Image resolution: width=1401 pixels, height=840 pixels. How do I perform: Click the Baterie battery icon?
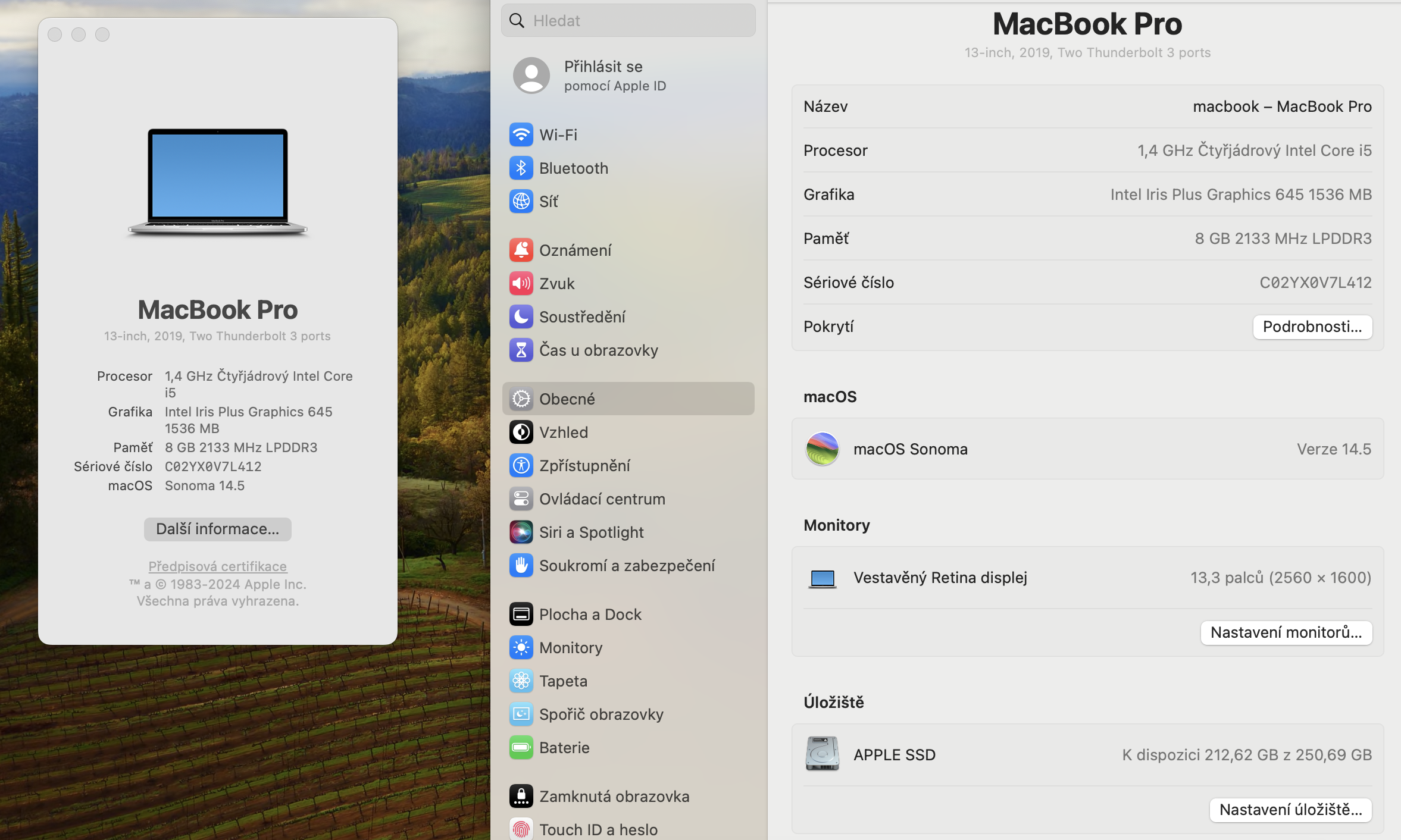coord(521,748)
